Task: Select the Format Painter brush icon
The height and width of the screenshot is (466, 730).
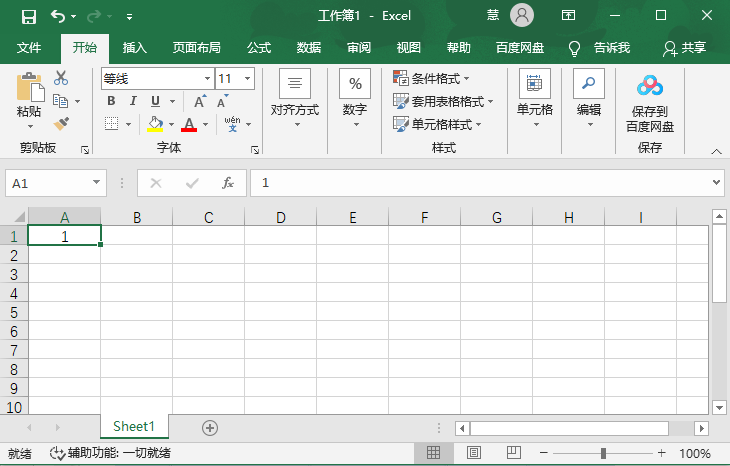Action: 62,124
